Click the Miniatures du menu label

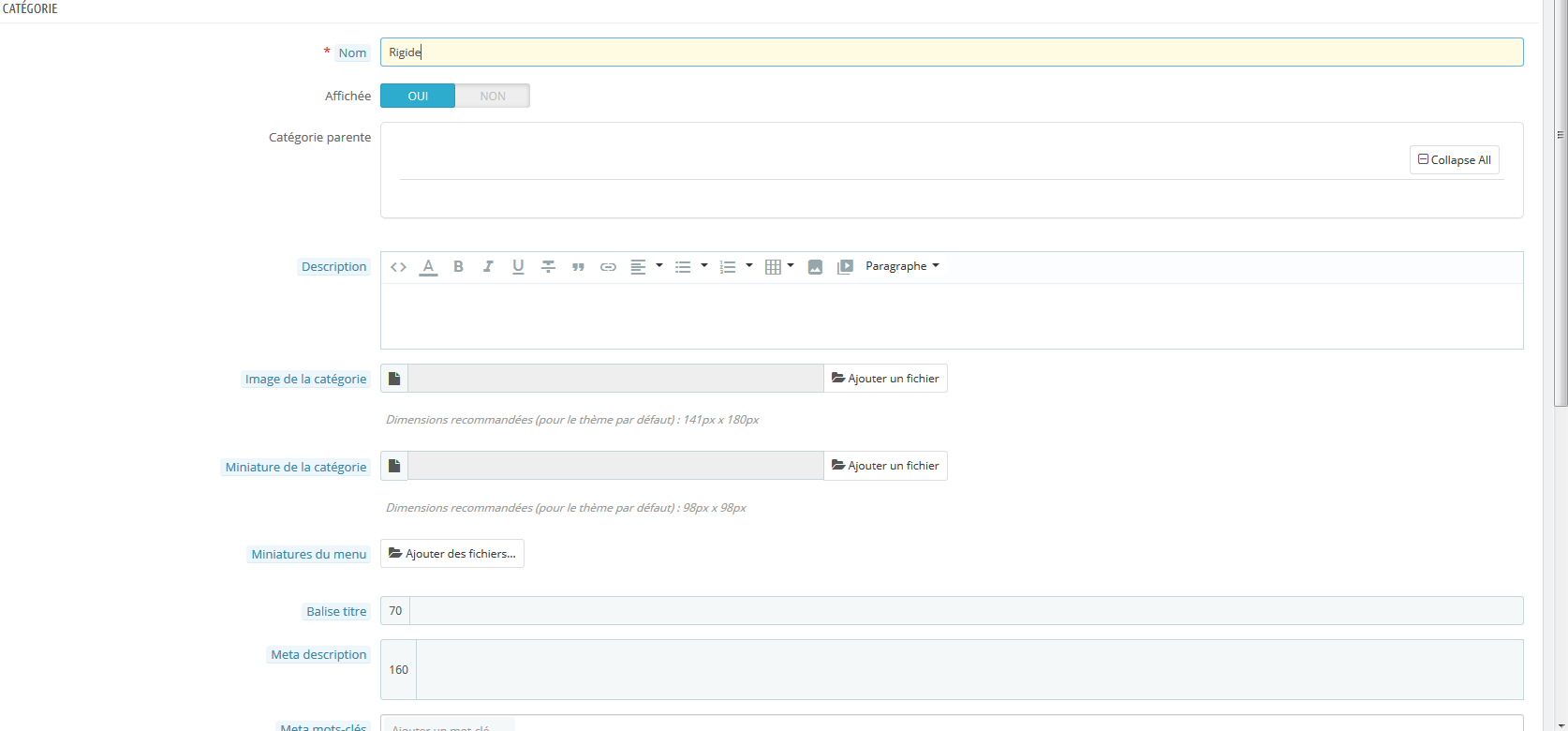click(x=309, y=555)
